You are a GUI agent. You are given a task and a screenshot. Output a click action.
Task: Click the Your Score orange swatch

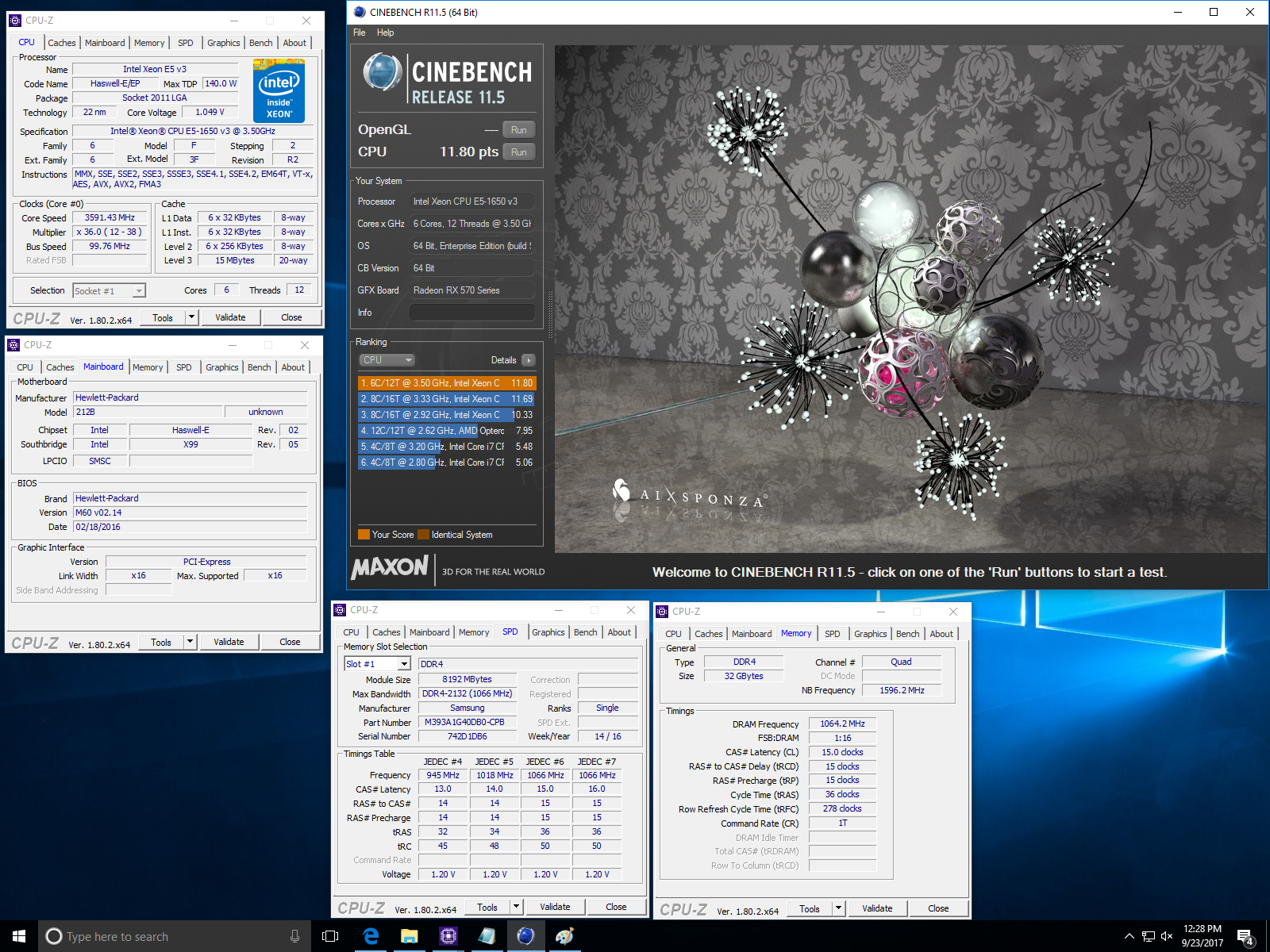pos(364,535)
